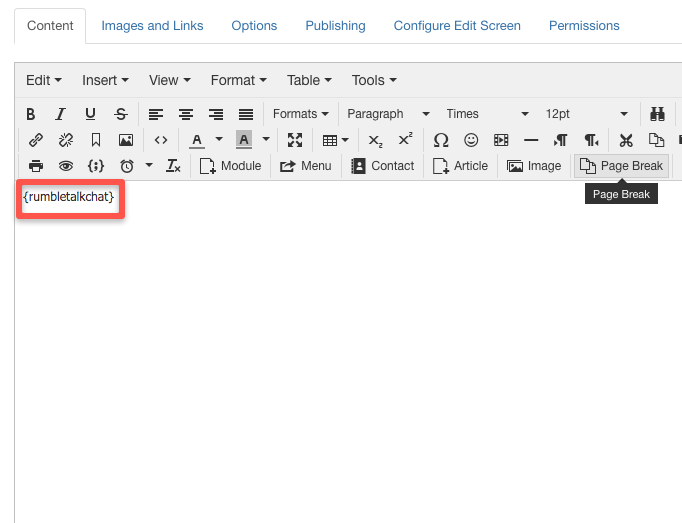Click the fullscreen expand icon
Screen dimensions: 682x523
coord(294,140)
